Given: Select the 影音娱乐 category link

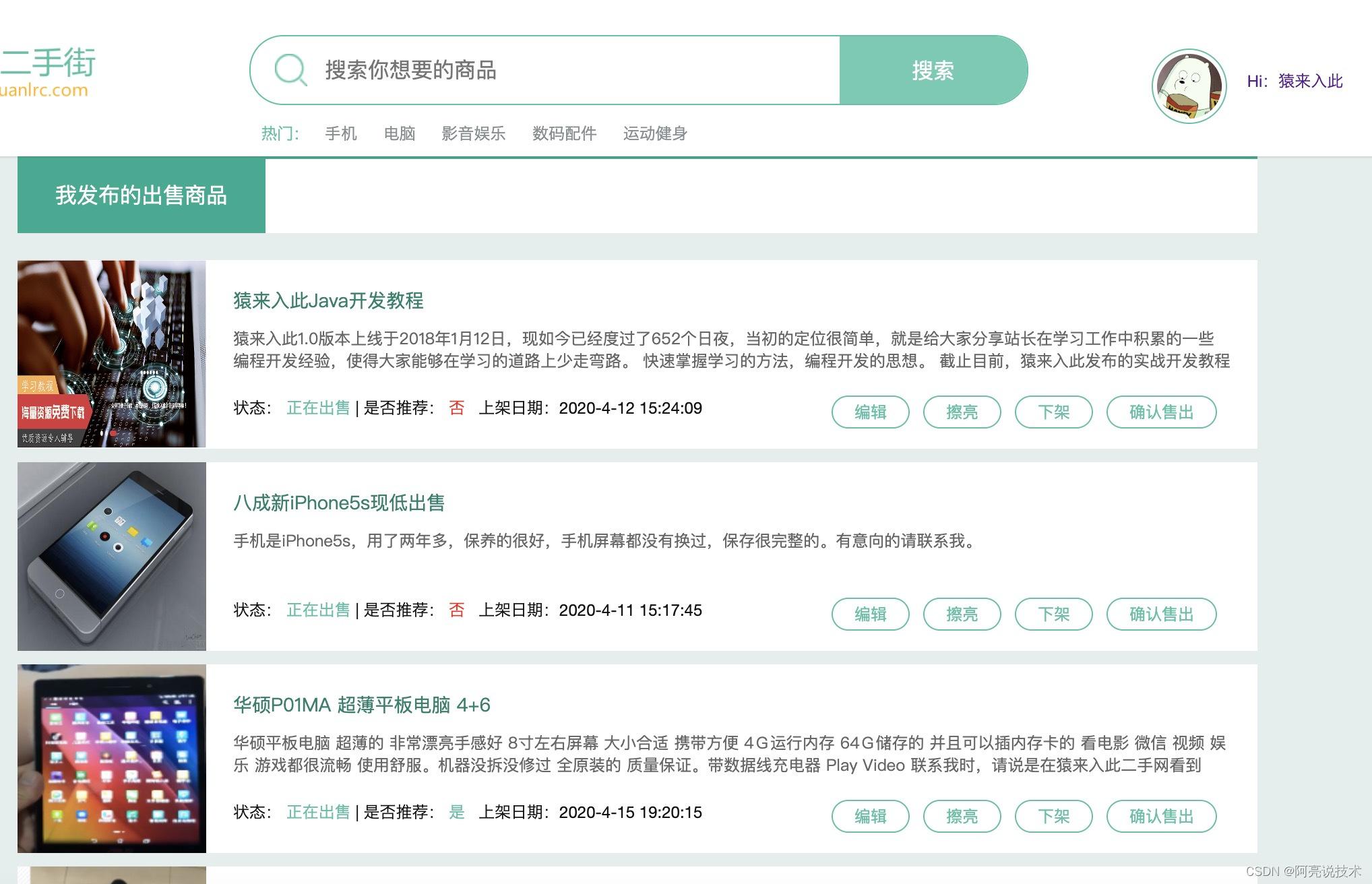Looking at the screenshot, I should coord(473,133).
